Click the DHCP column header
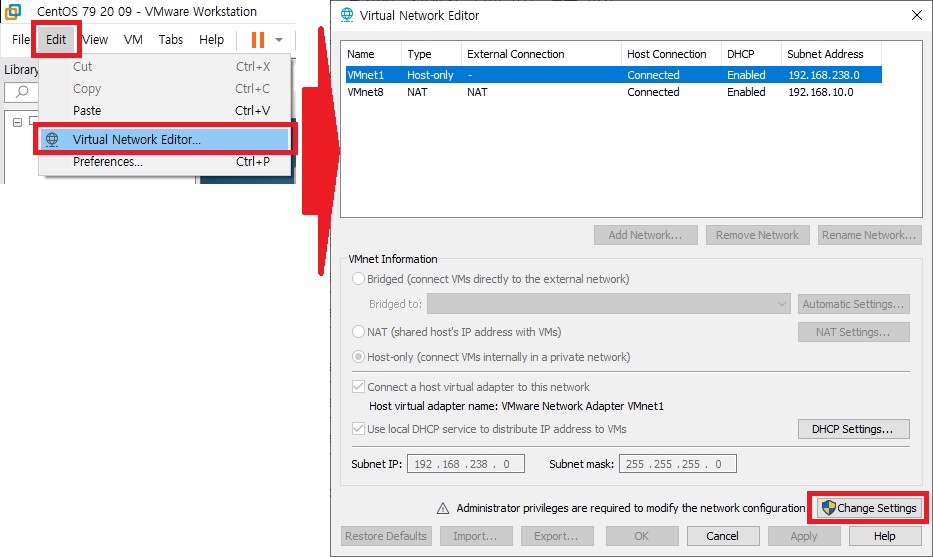The height and width of the screenshot is (557, 933). 751,54
